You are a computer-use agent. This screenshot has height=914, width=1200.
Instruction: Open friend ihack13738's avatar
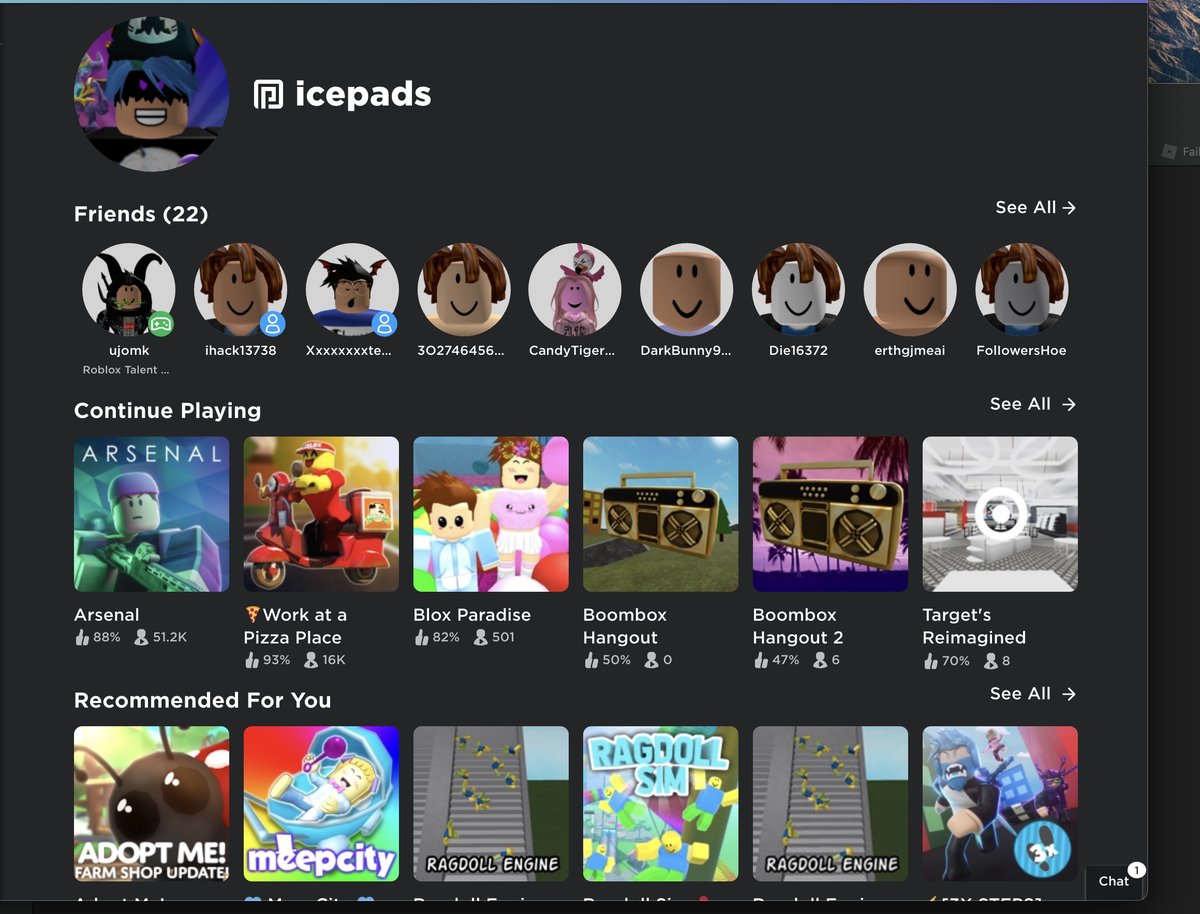[240, 290]
